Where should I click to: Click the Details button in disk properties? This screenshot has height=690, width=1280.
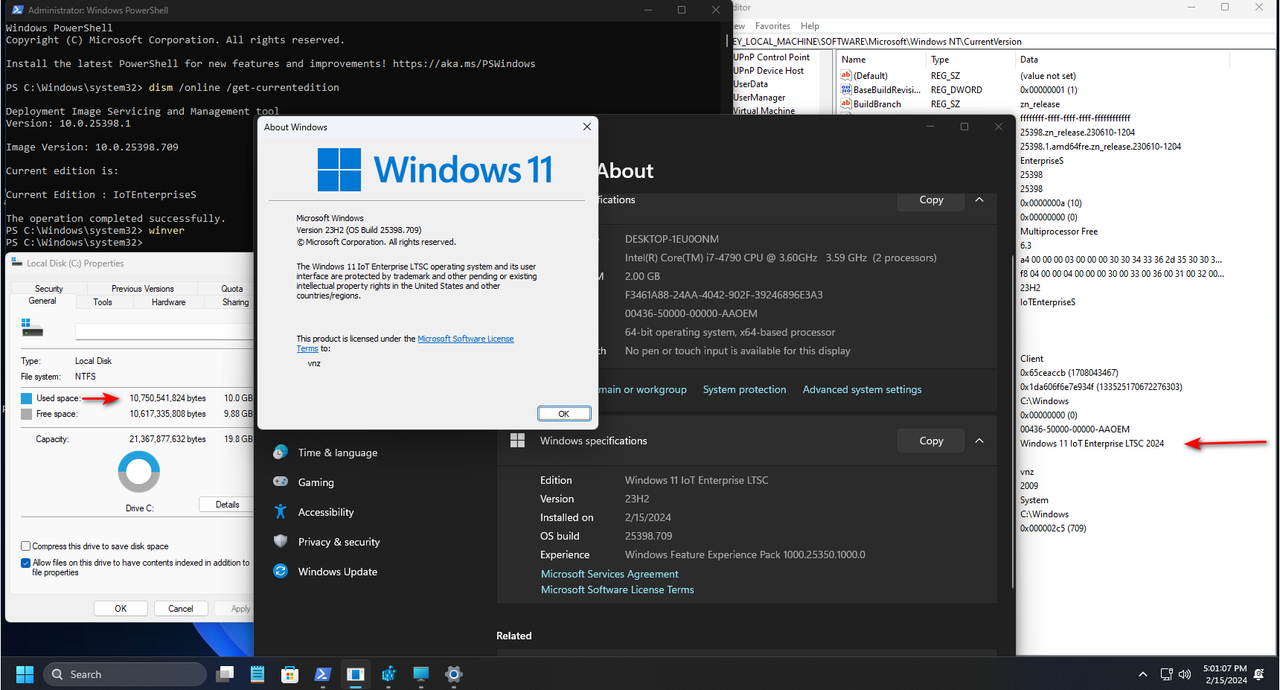(x=227, y=504)
